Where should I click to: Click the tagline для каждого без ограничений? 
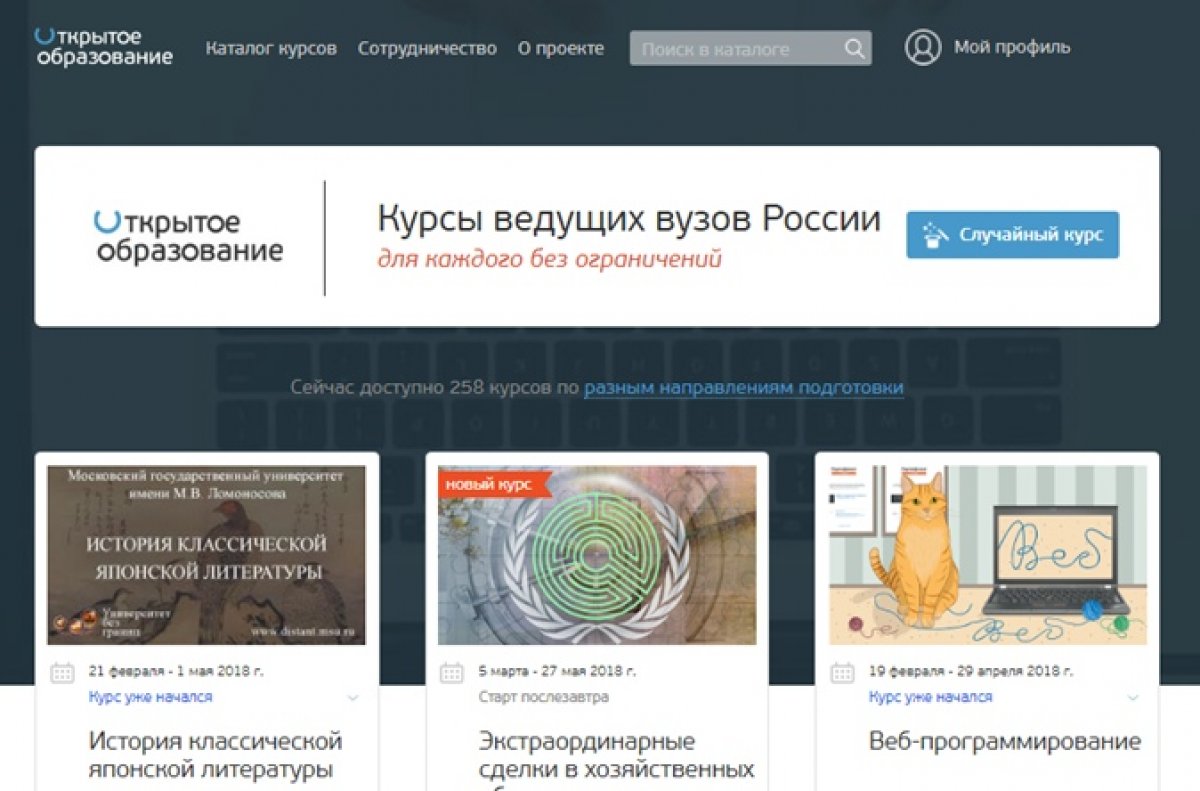[x=549, y=260]
